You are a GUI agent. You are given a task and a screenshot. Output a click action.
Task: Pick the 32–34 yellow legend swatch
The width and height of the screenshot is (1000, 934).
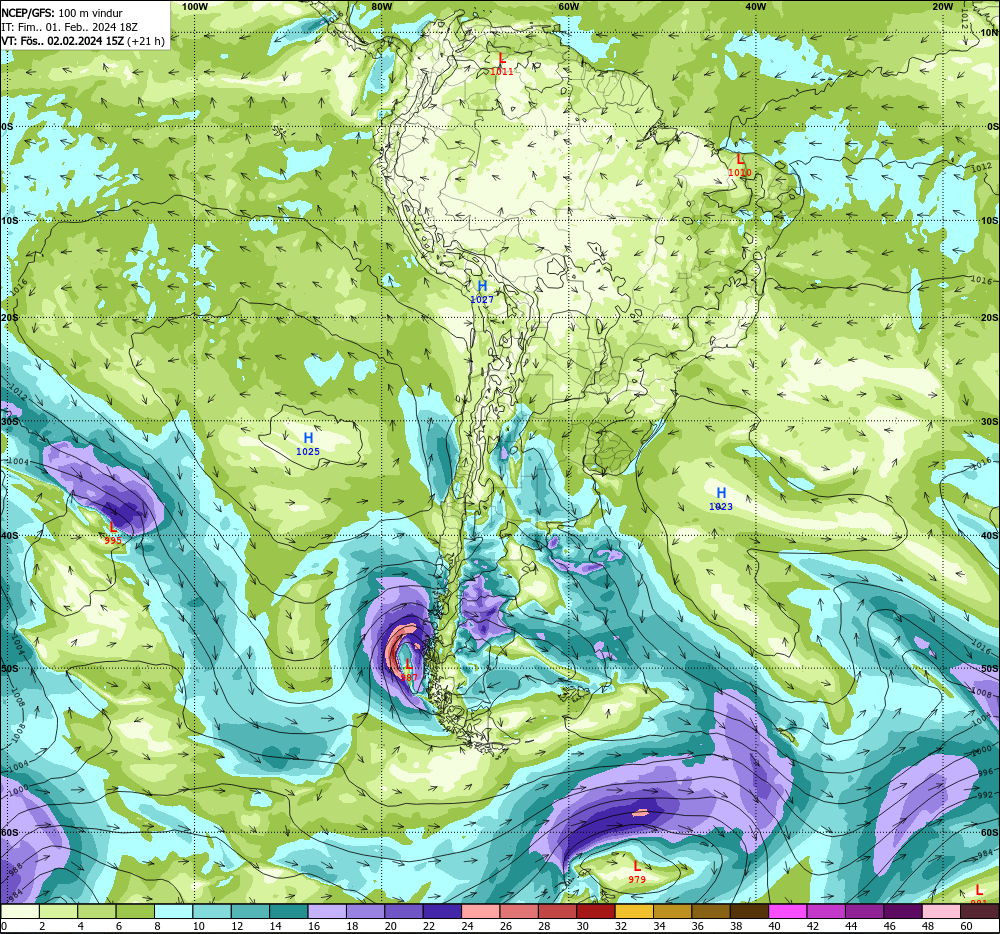click(635, 911)
